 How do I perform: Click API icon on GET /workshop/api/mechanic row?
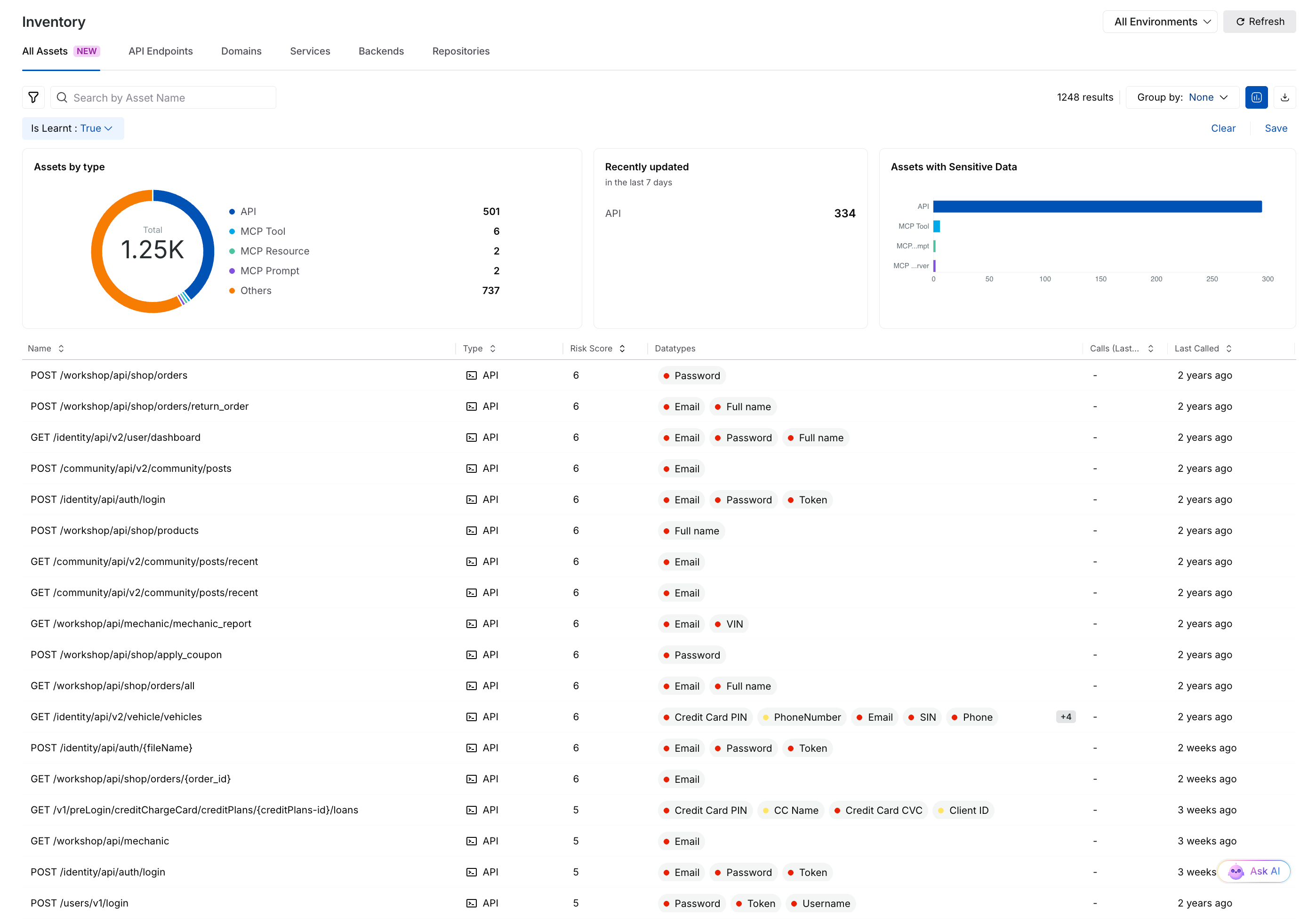click(x=471, y=841)
